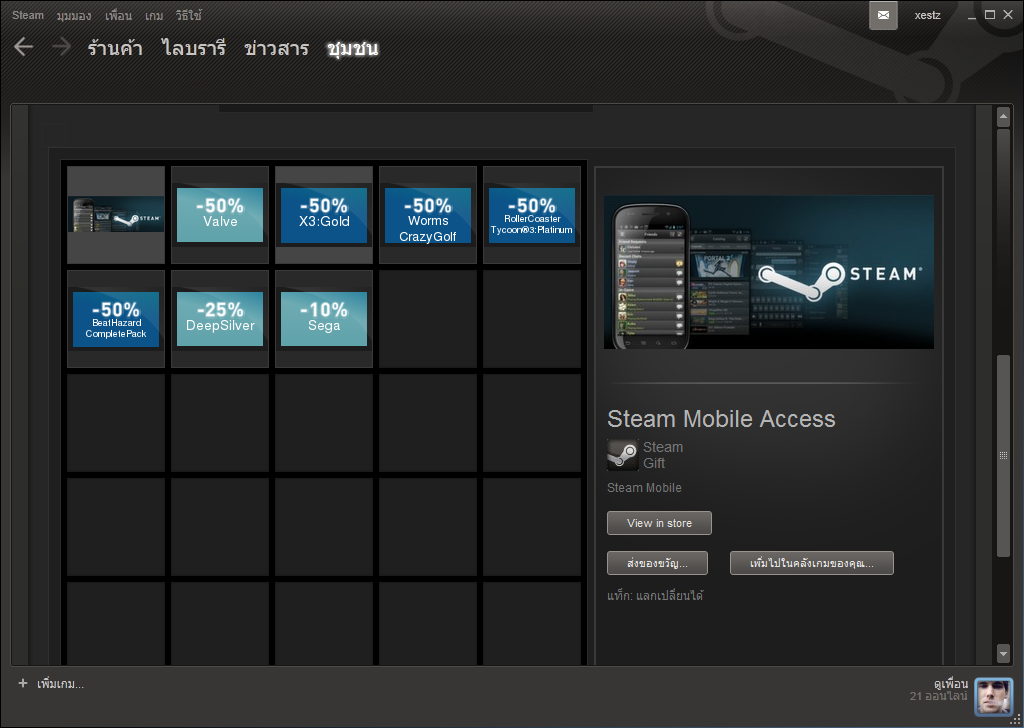This screenshot has height=728, width=1024.
Task: Open the มุมมอง menu
Action: pyautogui.click(x=74, y=15)
